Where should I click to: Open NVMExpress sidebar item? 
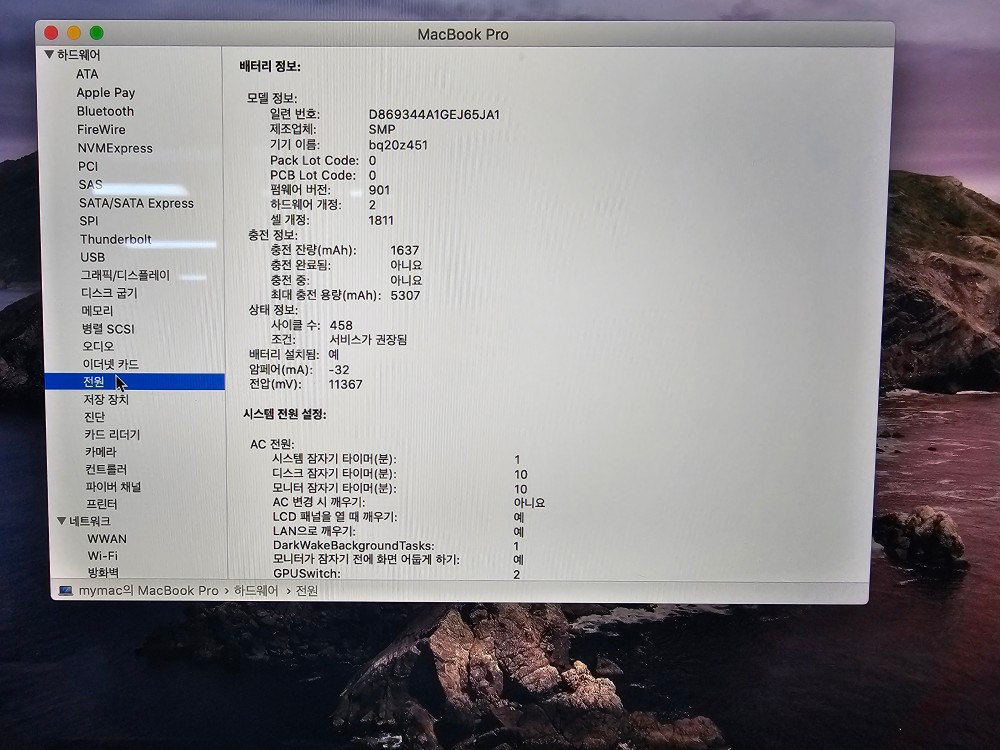click(x=115, y=148)
